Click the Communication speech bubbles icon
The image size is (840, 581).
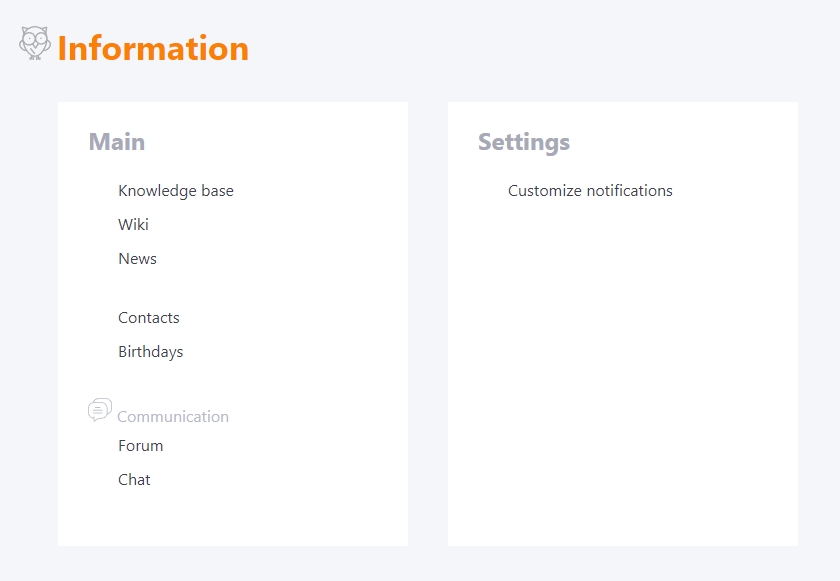[100, 410]
